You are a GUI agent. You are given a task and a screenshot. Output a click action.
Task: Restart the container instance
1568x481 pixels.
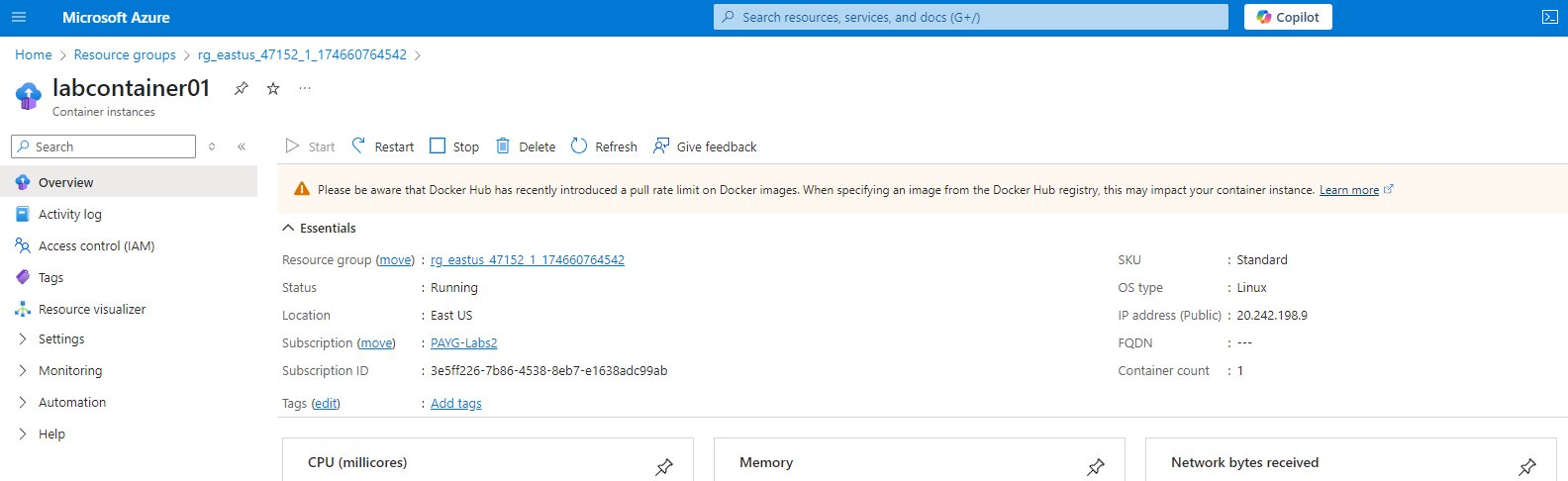[383, 146]
